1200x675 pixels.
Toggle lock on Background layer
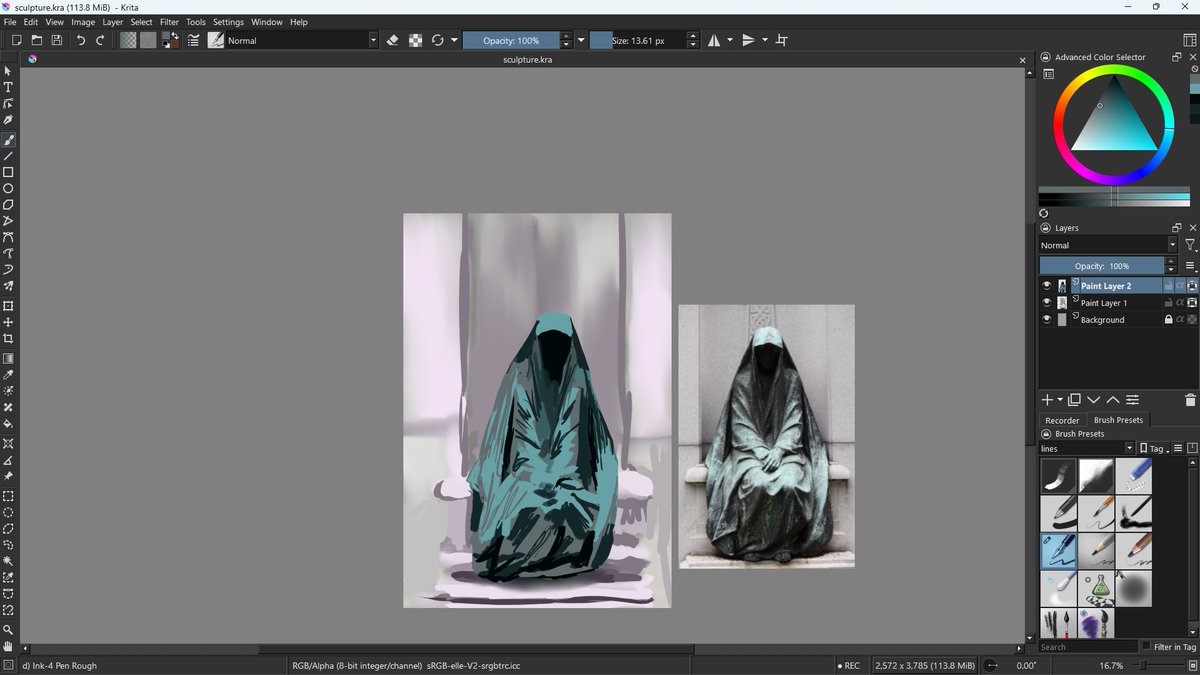coord(1168,320)
